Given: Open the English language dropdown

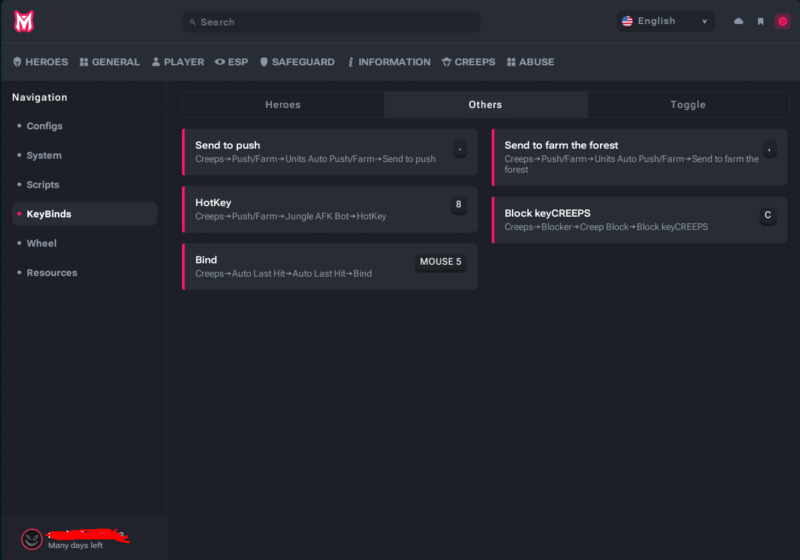Looking at the screenshot, I should 665,21.
